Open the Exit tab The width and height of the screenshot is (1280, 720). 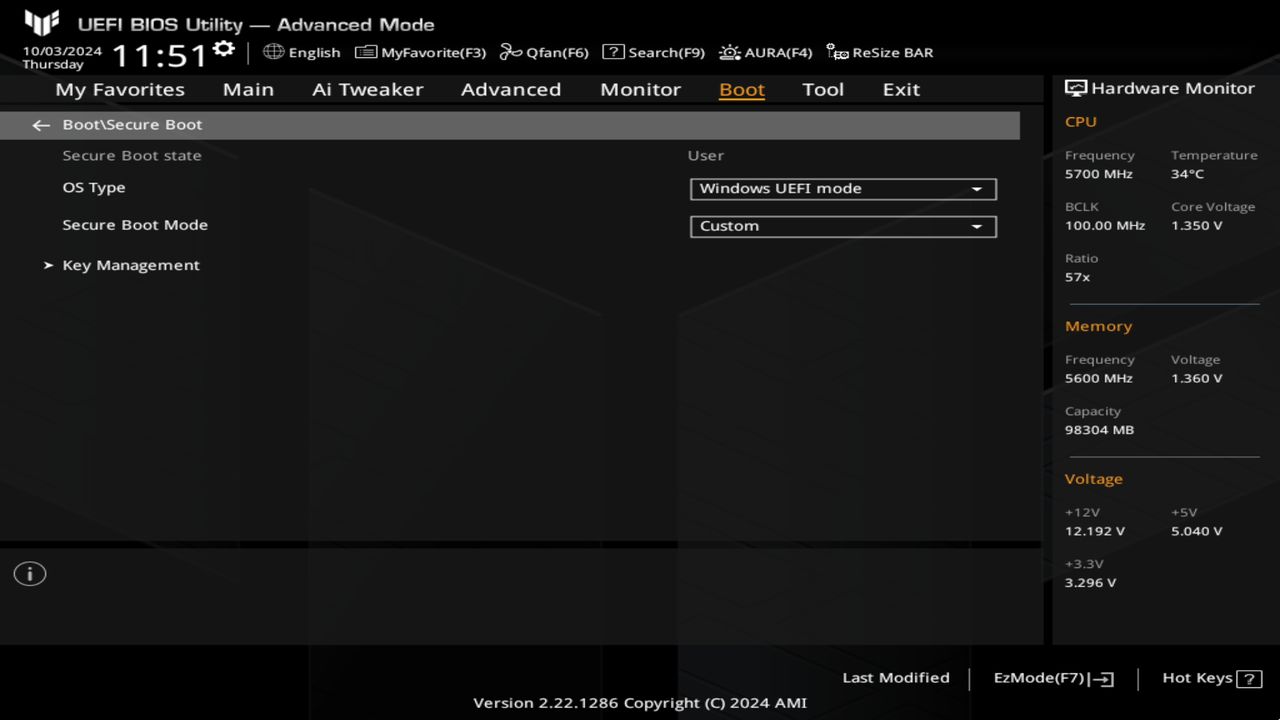(901, 89)
